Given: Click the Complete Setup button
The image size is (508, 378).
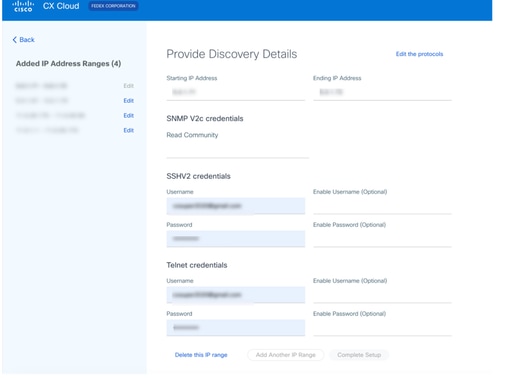Looking at the screenshot, I should point(359,355).
